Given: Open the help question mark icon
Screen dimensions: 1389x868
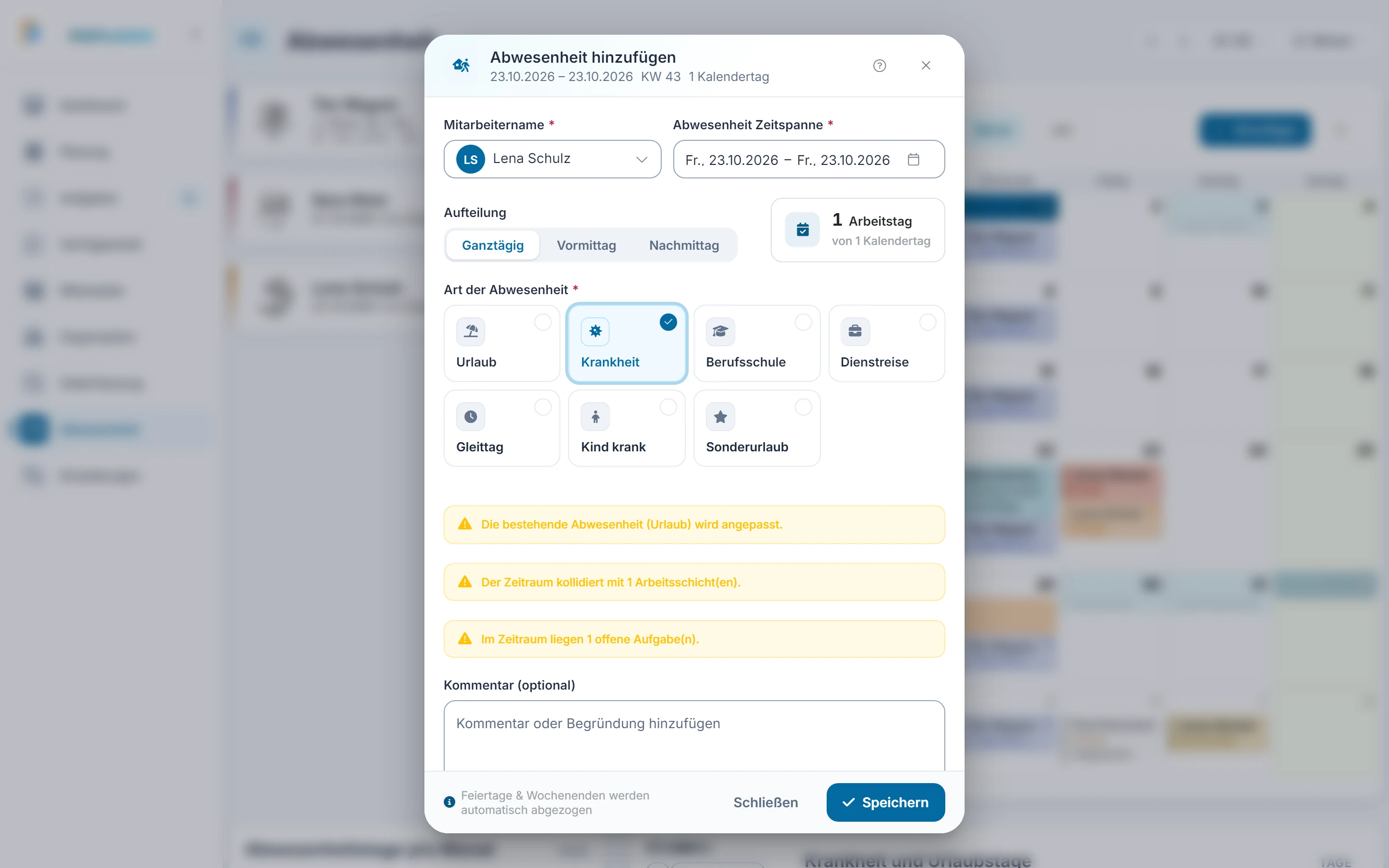Looking at the screenshot, I should [879, 66].
